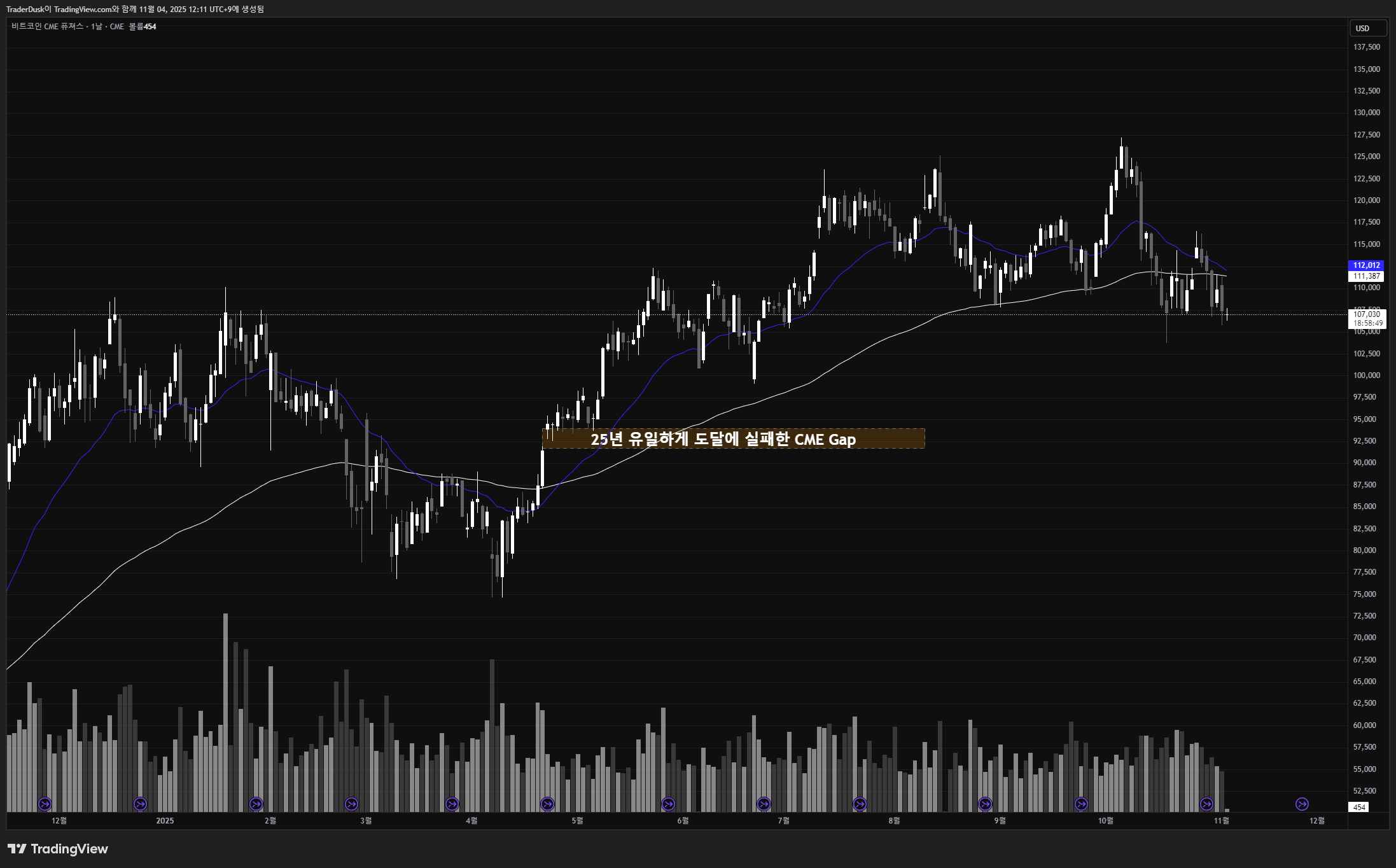
Task: Click the 4월 label on the time axis
Action: coord(471,820)
